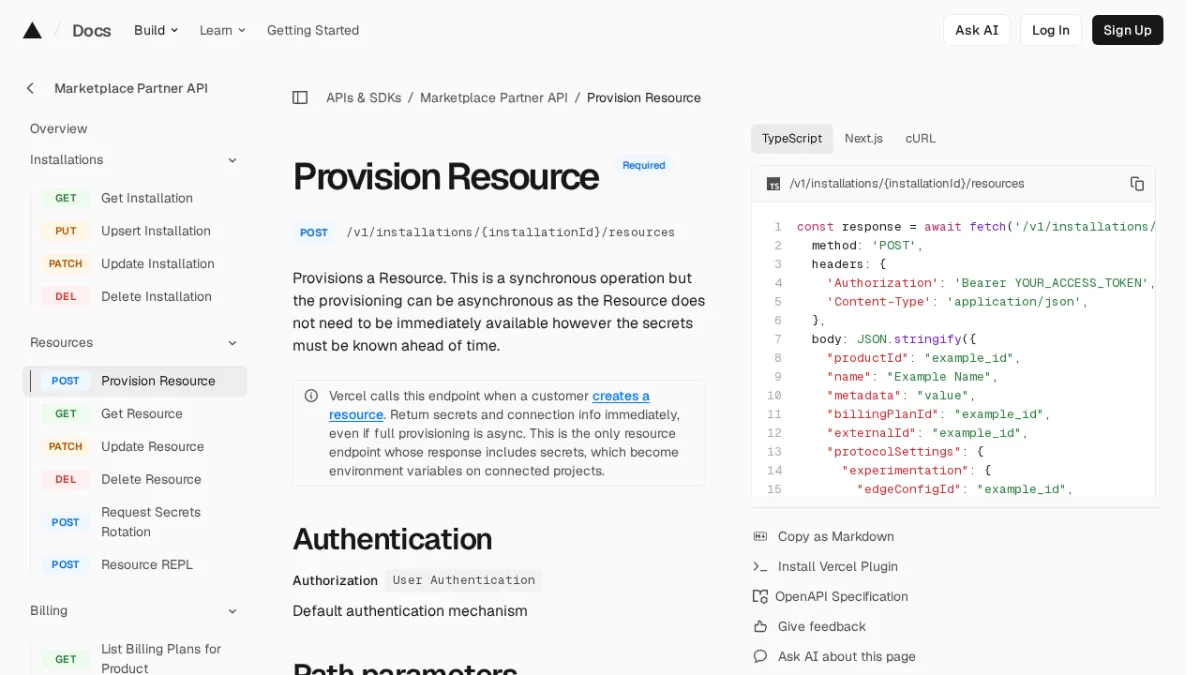The width and height of the screenshot is (1200, 675).
Task: Follow the 'creates a resource' link
Action: [x=621, y=396]
